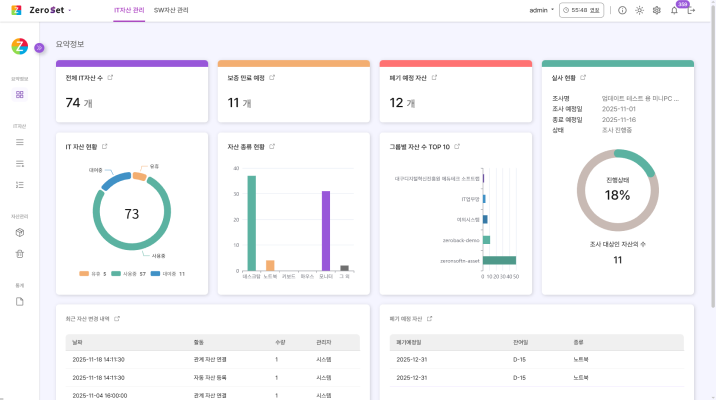
Task: Toggle the 대여중 legend series in donut chart
Action: 168,273
